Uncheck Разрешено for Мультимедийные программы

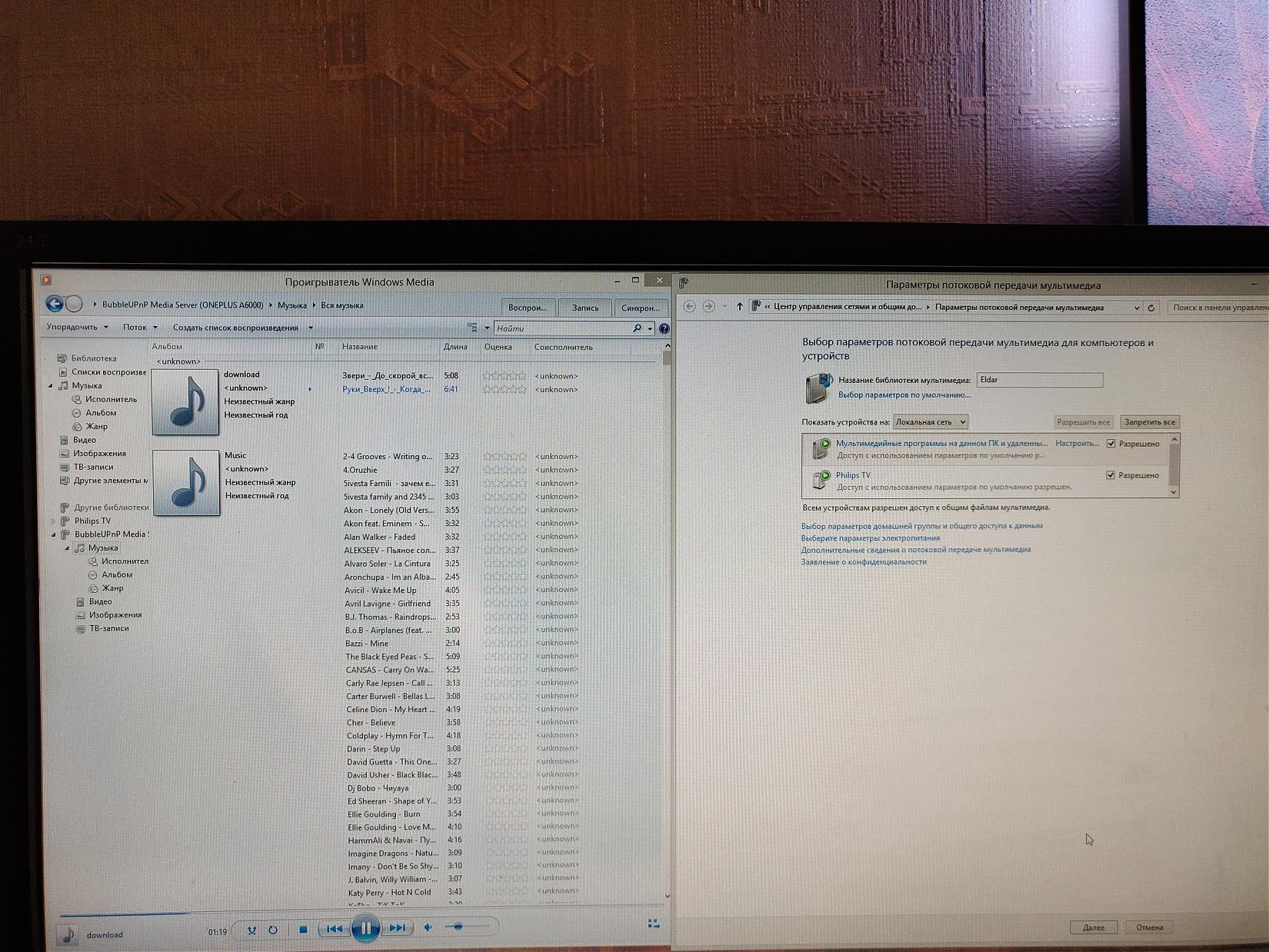coord(1110,444)
